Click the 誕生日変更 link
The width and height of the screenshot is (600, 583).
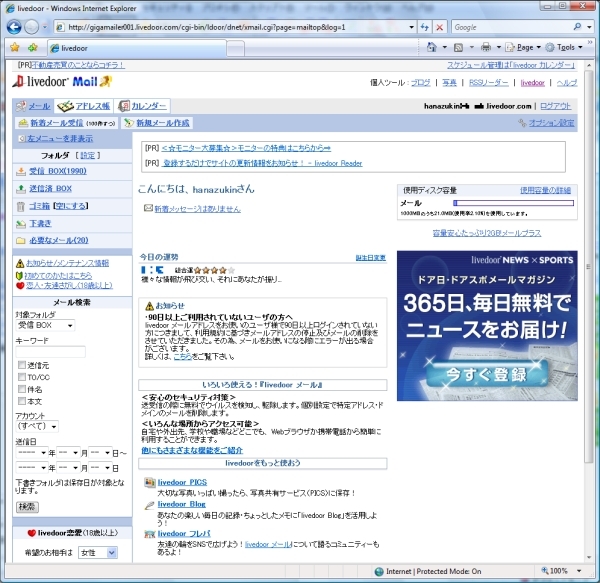[370, 257]
